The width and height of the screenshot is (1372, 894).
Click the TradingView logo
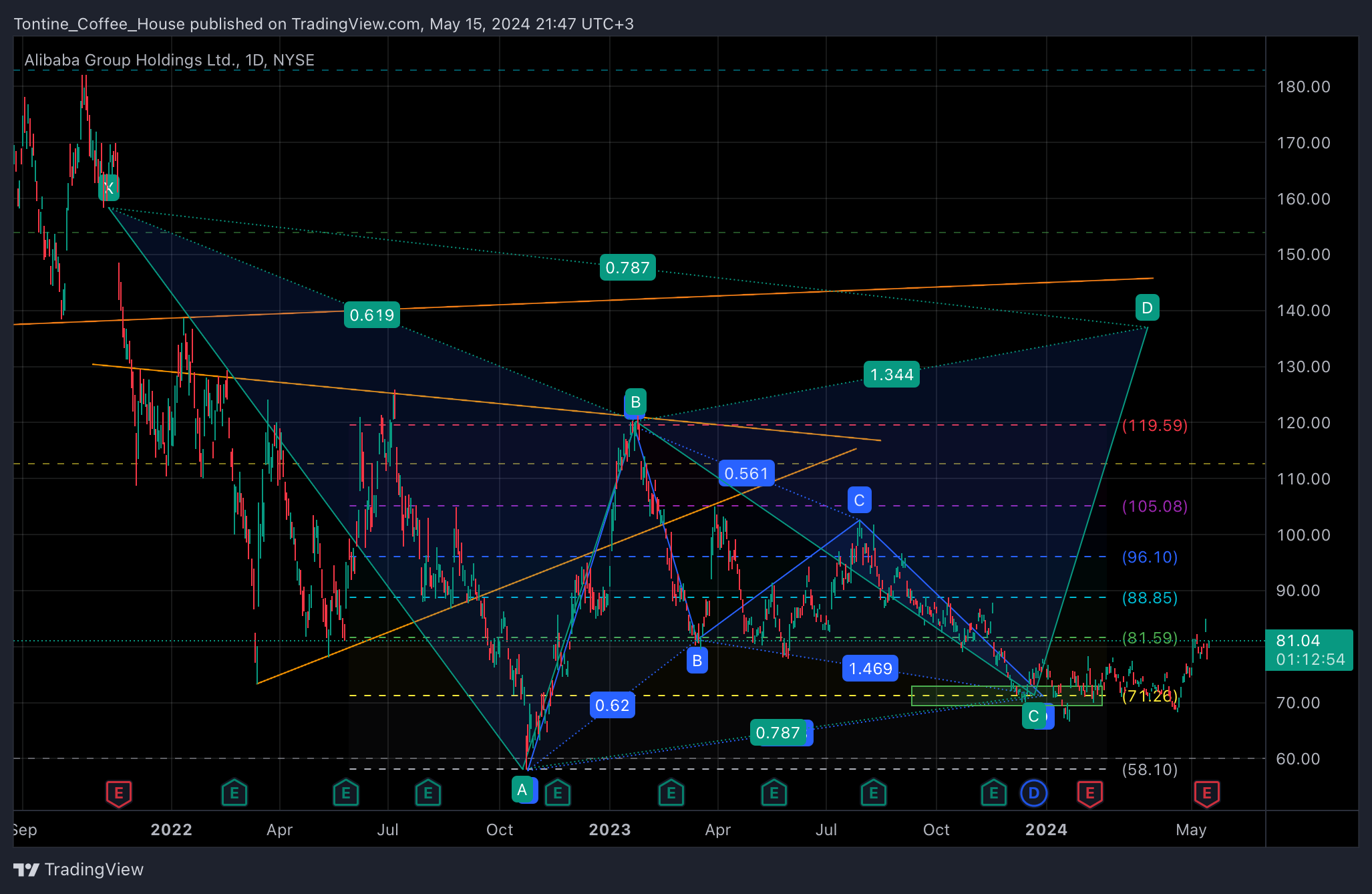point(78,869)
